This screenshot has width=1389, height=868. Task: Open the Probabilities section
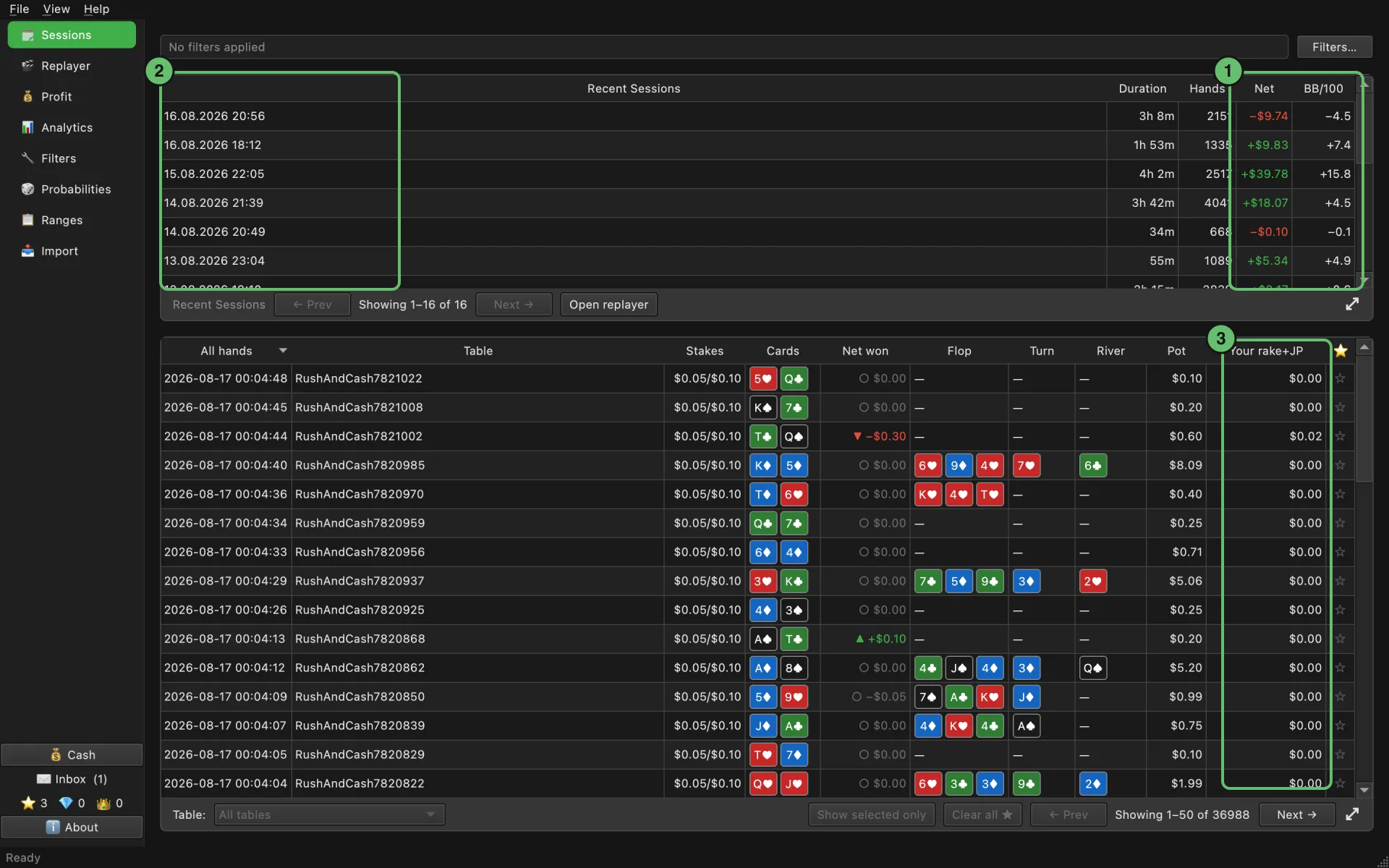click(x=71, y=190)
